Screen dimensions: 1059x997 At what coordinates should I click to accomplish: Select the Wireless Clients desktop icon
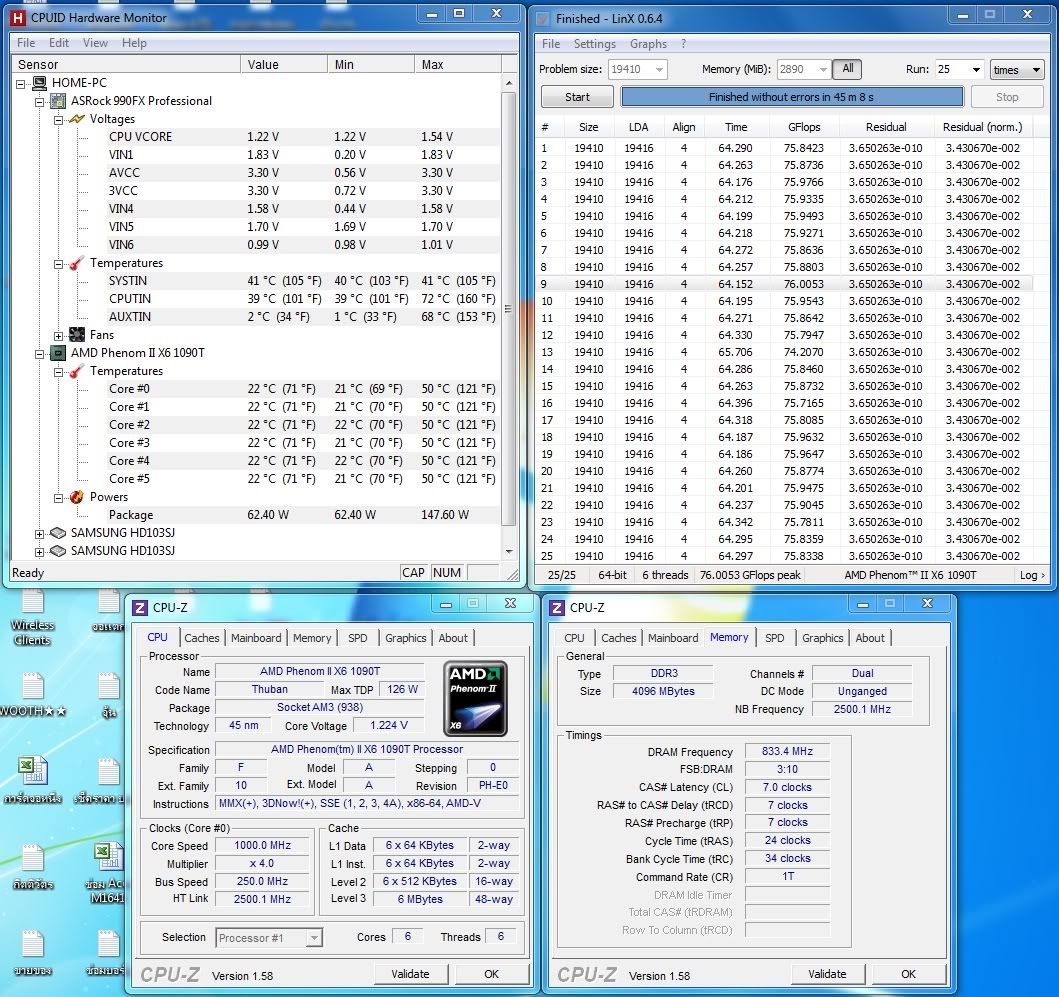click(x=32, y=617)
